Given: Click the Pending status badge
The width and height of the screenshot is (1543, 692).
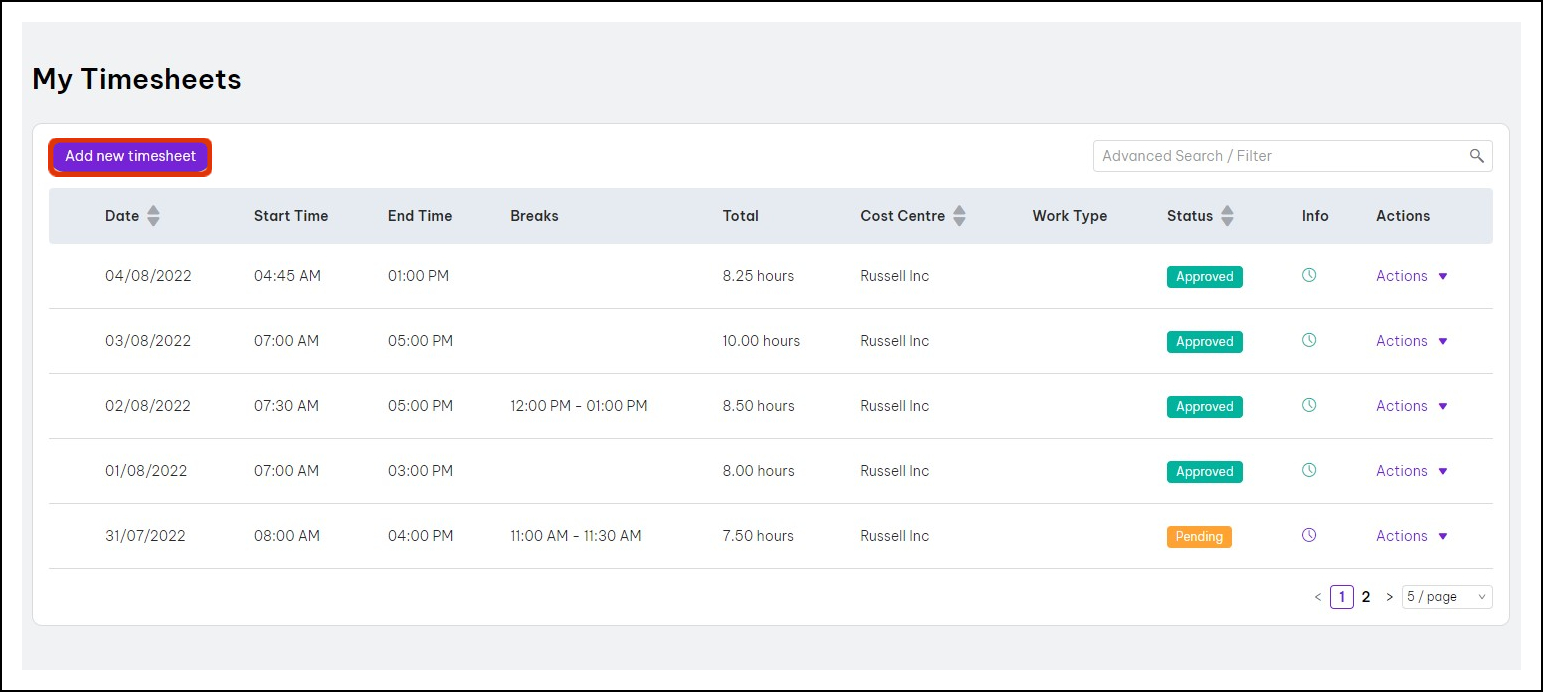Looking at the screenshot, I should tap(1199, 537).
